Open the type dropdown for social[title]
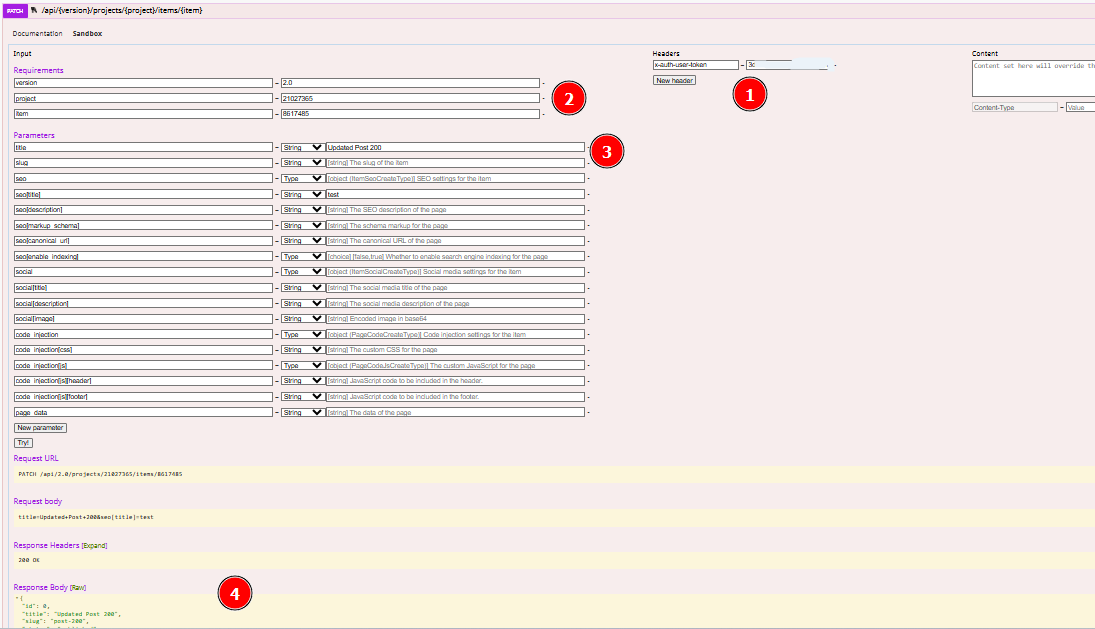Viewport: 1095px width, 629px height. [302, 288]
